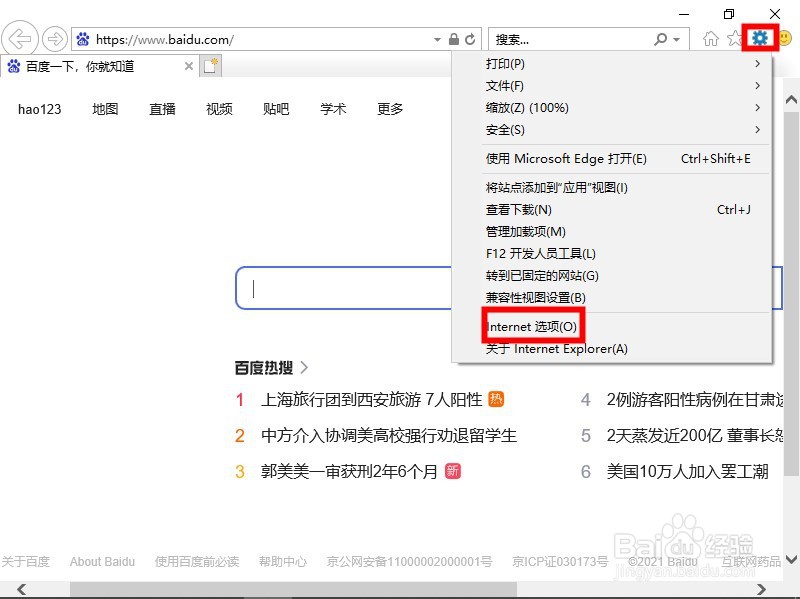Open hot search starting 2天蒸发近200亿
Screen dimensions: 800x599
pyautogui.click(x=694, y=435)
